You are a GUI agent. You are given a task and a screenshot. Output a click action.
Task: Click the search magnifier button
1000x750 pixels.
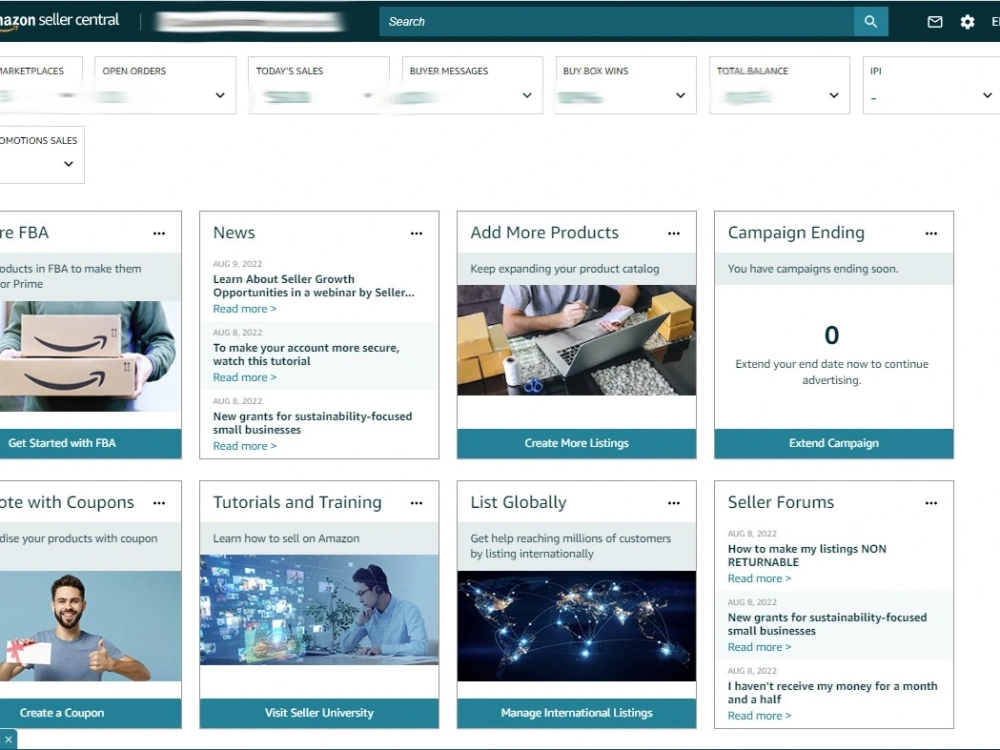click(871, 22)
